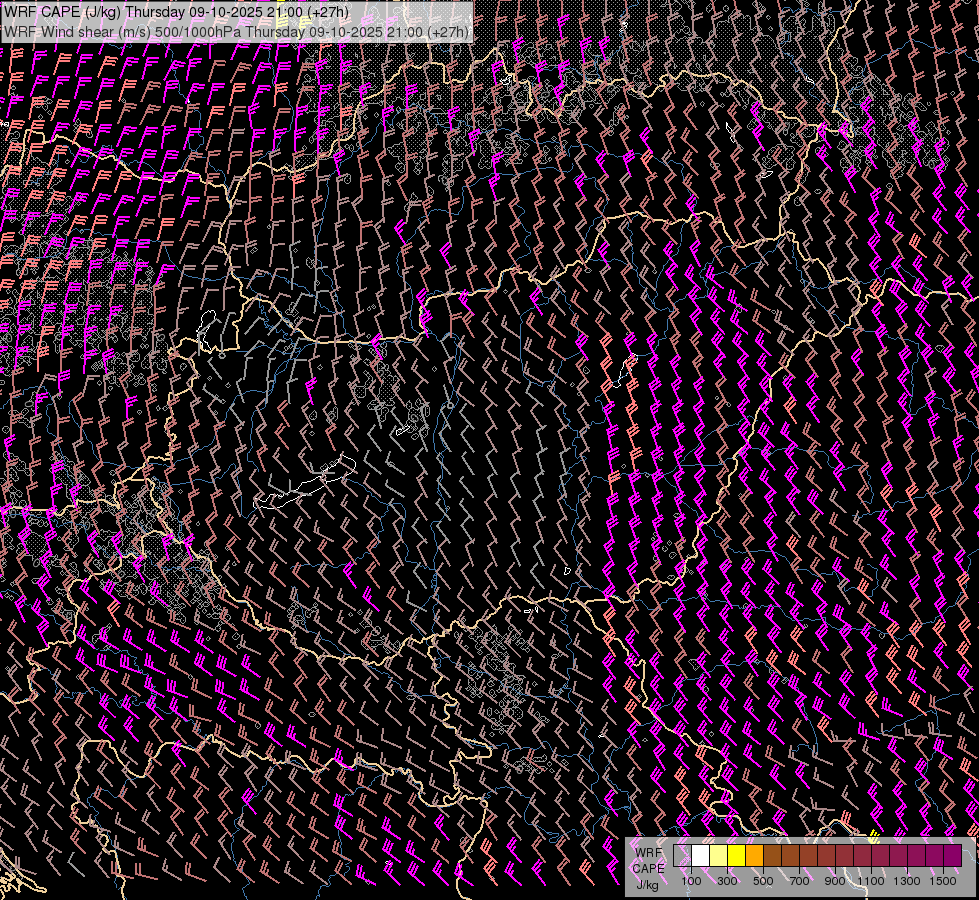
Task: Select first brown swatch after the 500 tick
Action: click(x=772, y=856)
